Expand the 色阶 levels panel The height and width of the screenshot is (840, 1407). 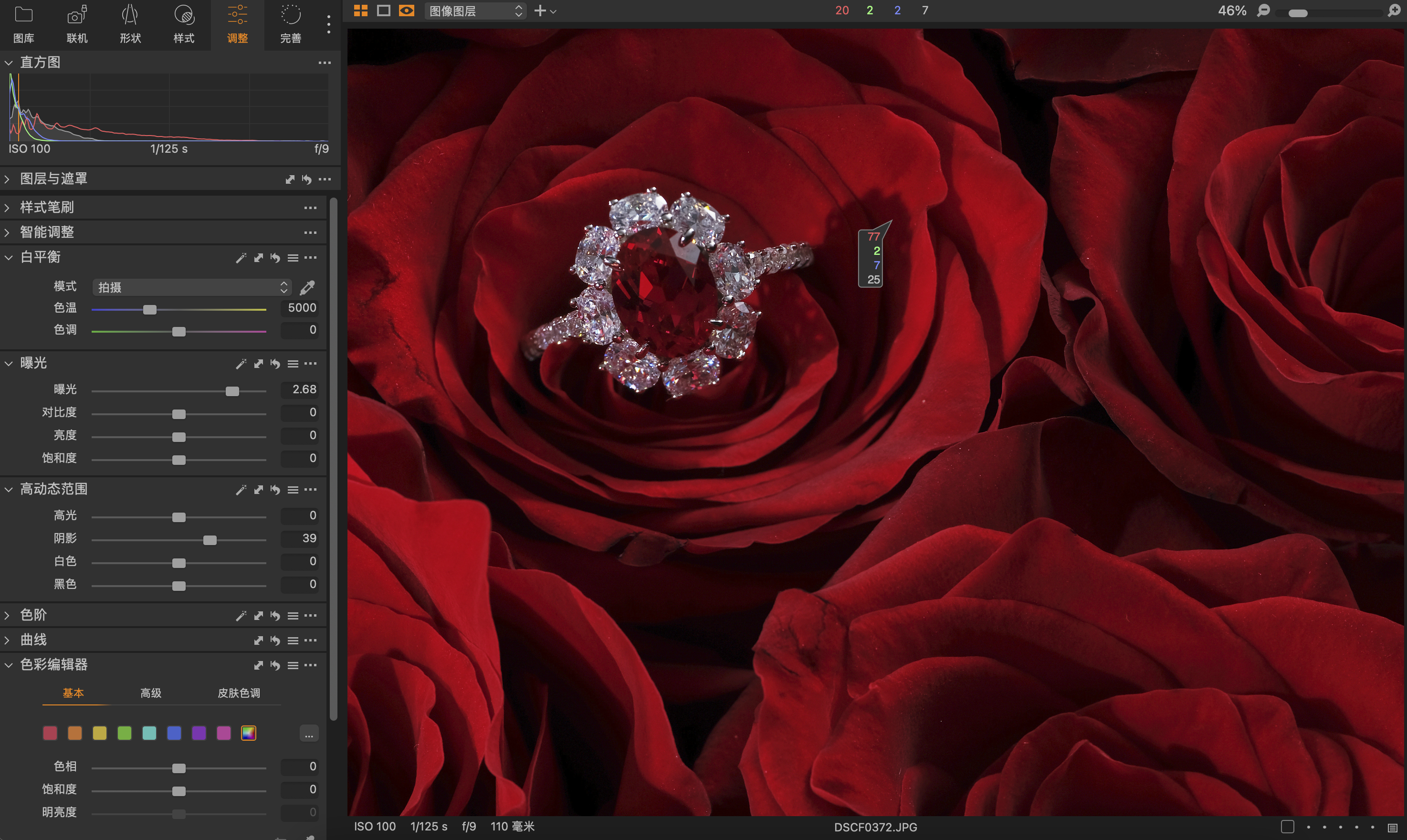(7, 615)
